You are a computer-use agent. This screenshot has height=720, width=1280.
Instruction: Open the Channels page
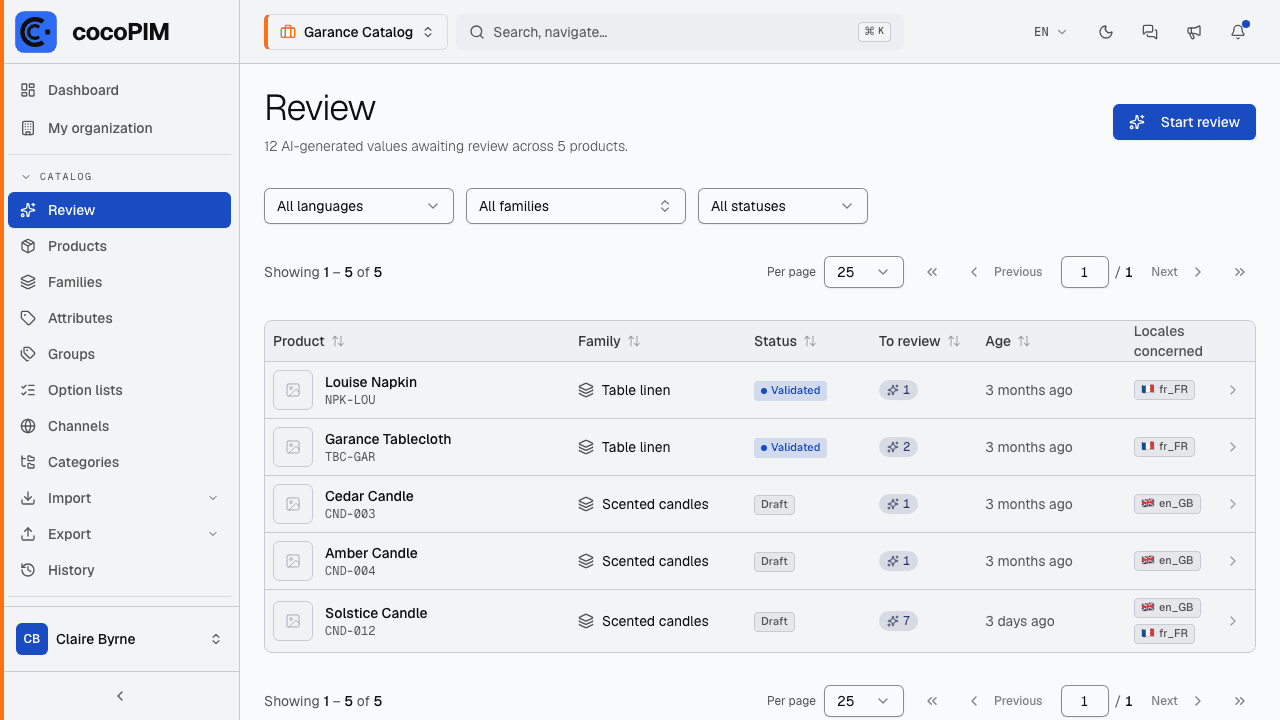(x=120, y=426)
